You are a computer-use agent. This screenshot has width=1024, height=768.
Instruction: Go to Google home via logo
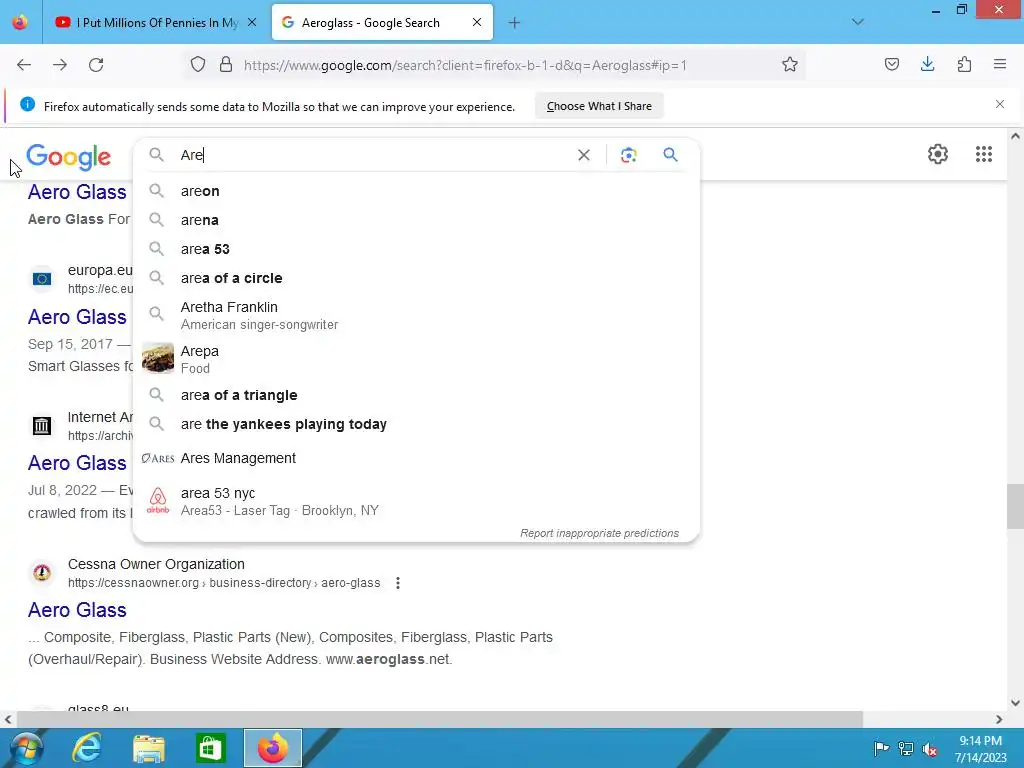[69, 157]
